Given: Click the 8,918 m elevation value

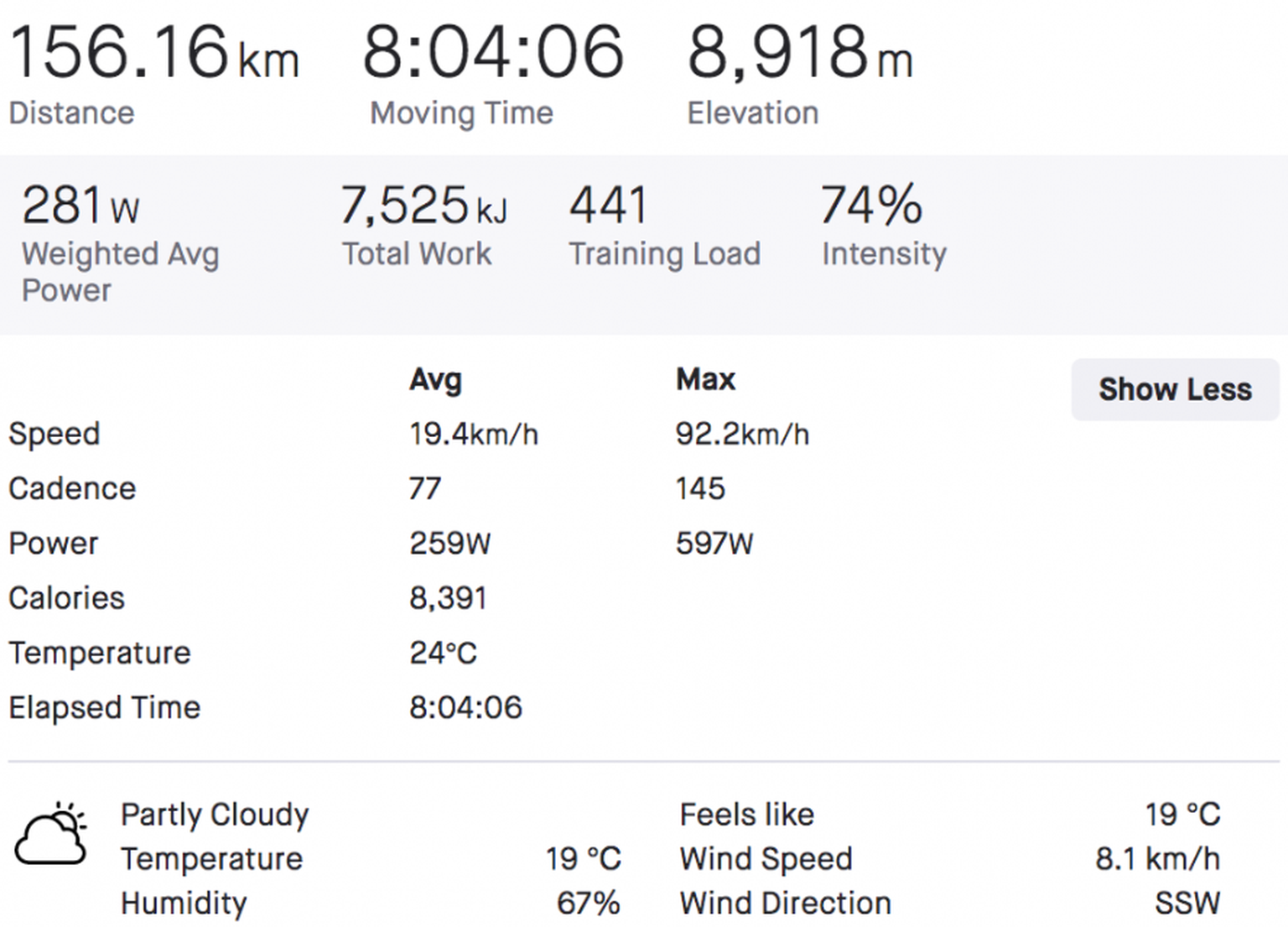Looking at the screenshot, I should tap(799, 53).
